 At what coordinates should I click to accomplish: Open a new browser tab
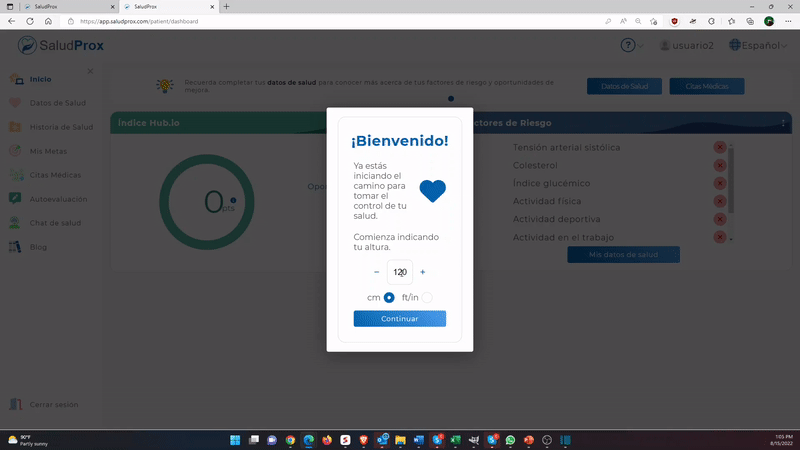pyautogui.click(x=227, y=7)
